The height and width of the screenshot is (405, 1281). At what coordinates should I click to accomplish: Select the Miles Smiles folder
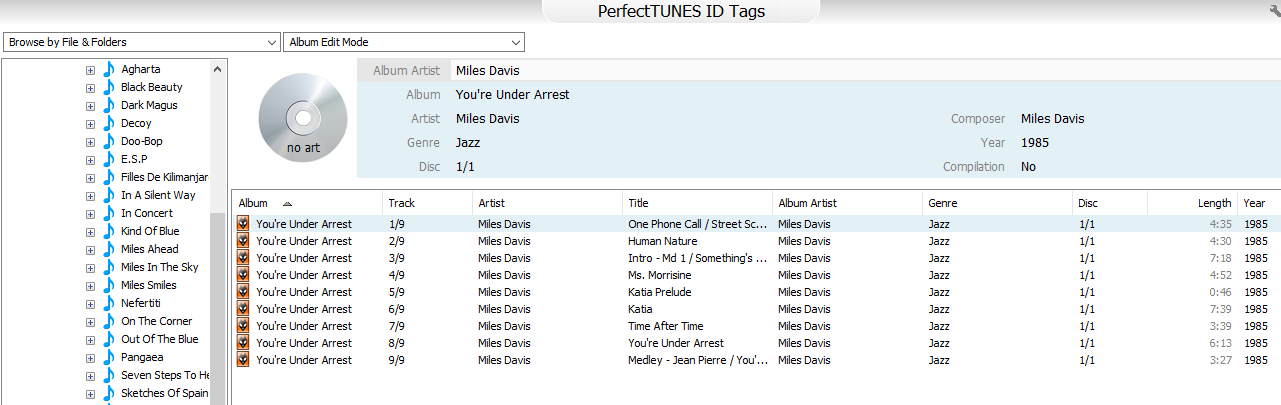pyautogui.click(x=149, y=285)
